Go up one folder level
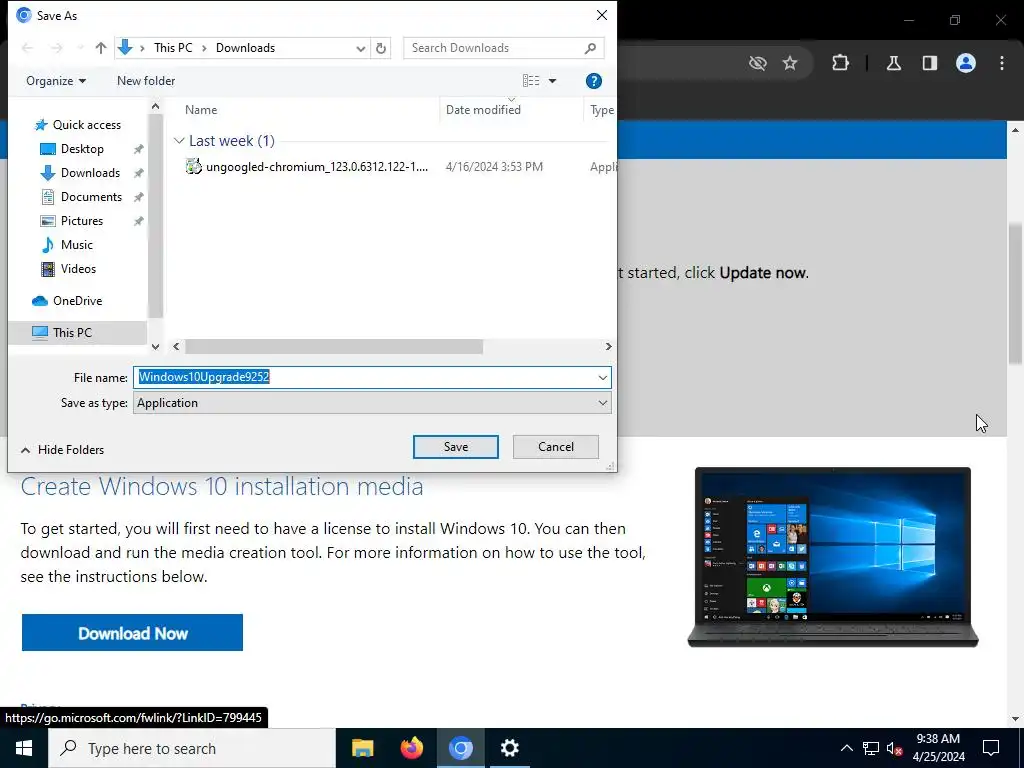 [101, 48]
